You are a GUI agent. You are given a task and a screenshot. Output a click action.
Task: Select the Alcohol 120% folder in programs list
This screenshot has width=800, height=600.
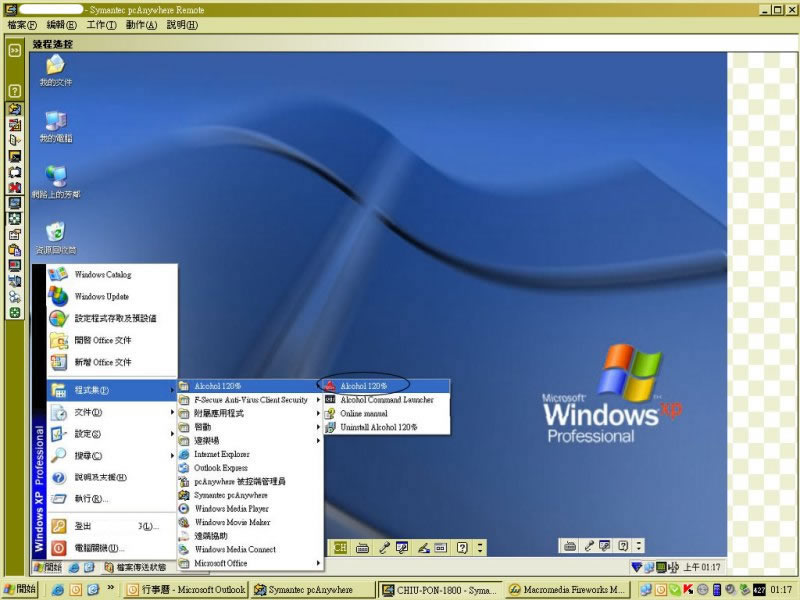coord(250,386)
